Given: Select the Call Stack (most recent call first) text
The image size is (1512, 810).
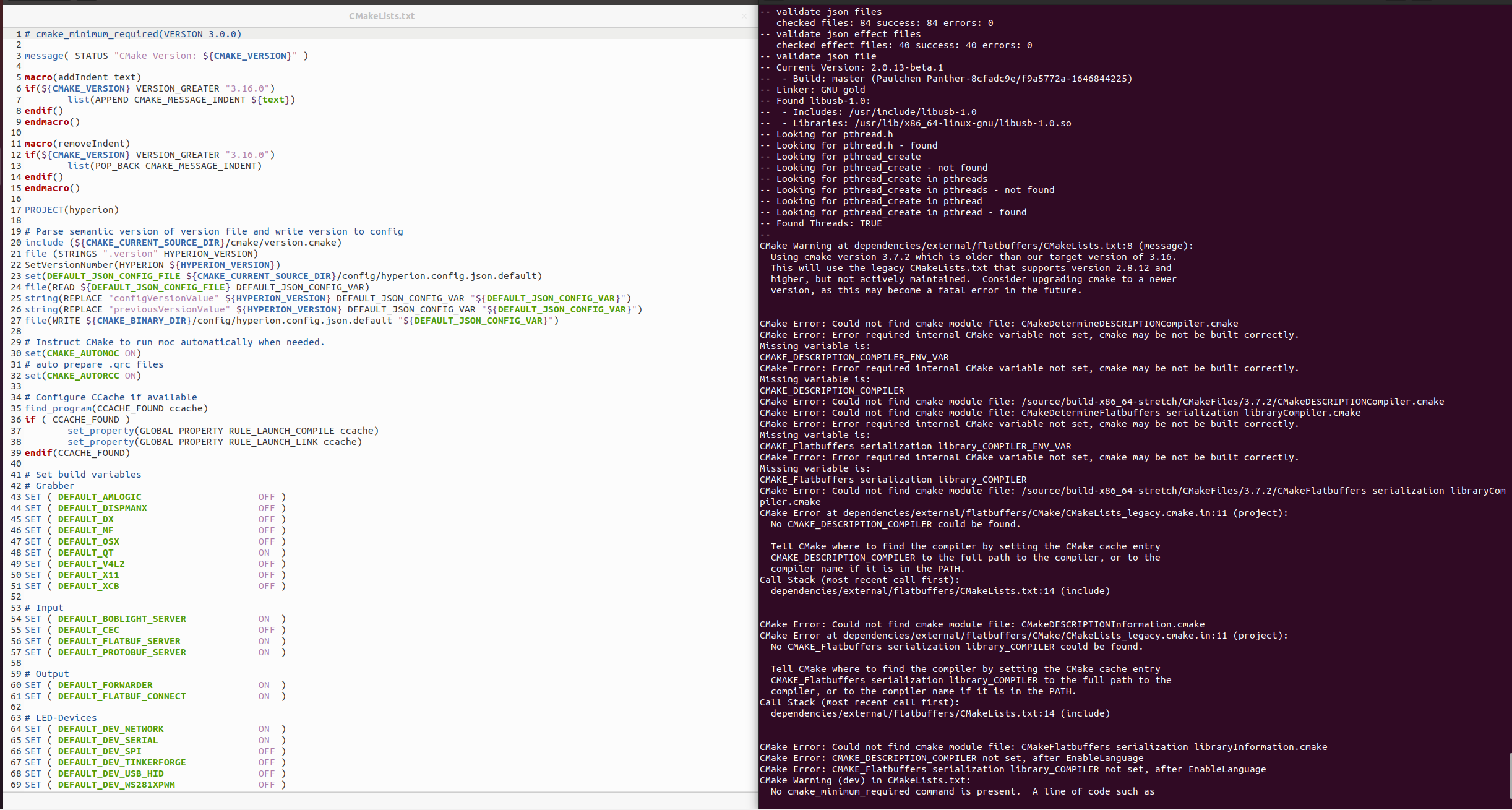Looking at the screenshot, I should [x=859, y=580].
